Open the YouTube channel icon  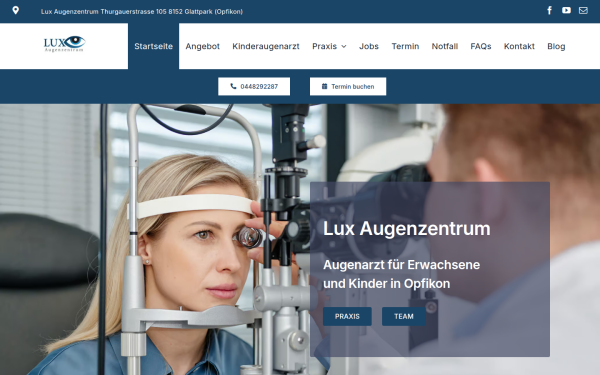click(566, 10)
